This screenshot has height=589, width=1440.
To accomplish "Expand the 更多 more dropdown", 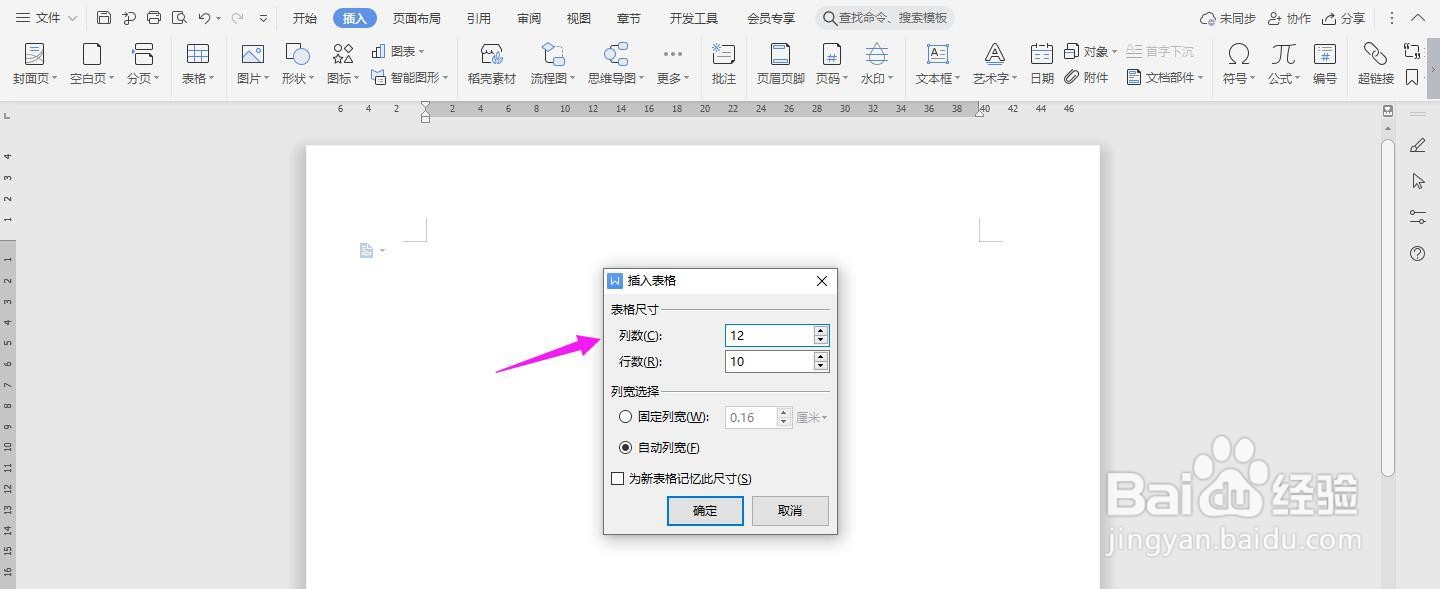I will coord(673,64).
